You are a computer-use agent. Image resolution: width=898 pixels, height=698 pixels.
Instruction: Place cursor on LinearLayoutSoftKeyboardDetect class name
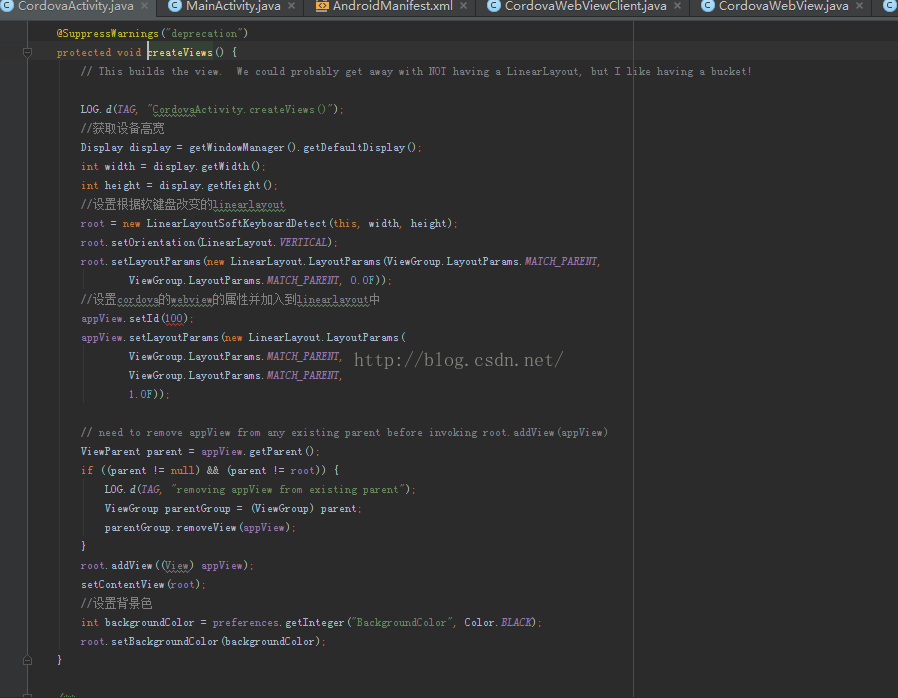(236, 223)
